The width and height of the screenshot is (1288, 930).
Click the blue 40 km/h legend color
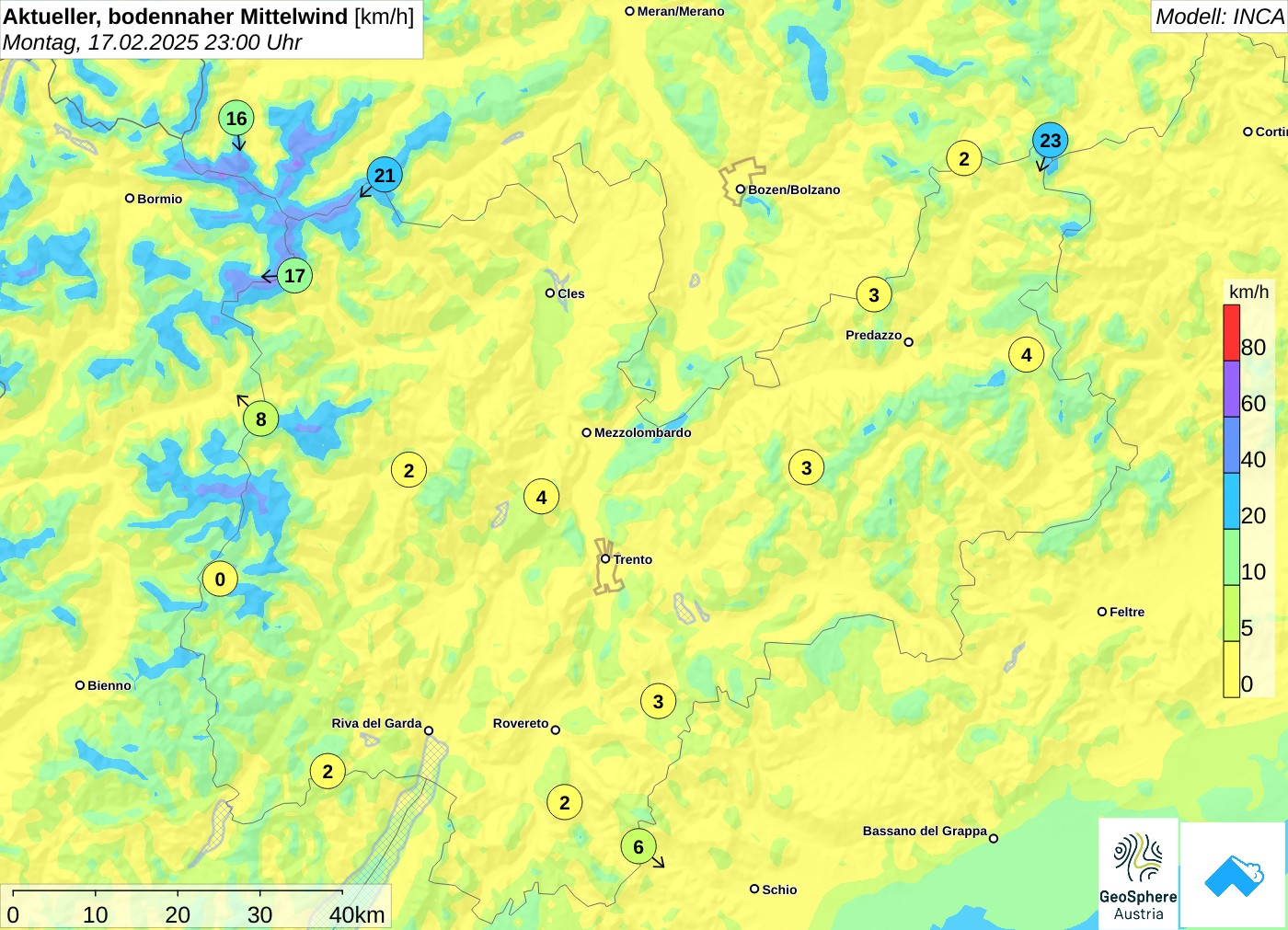1231,445
